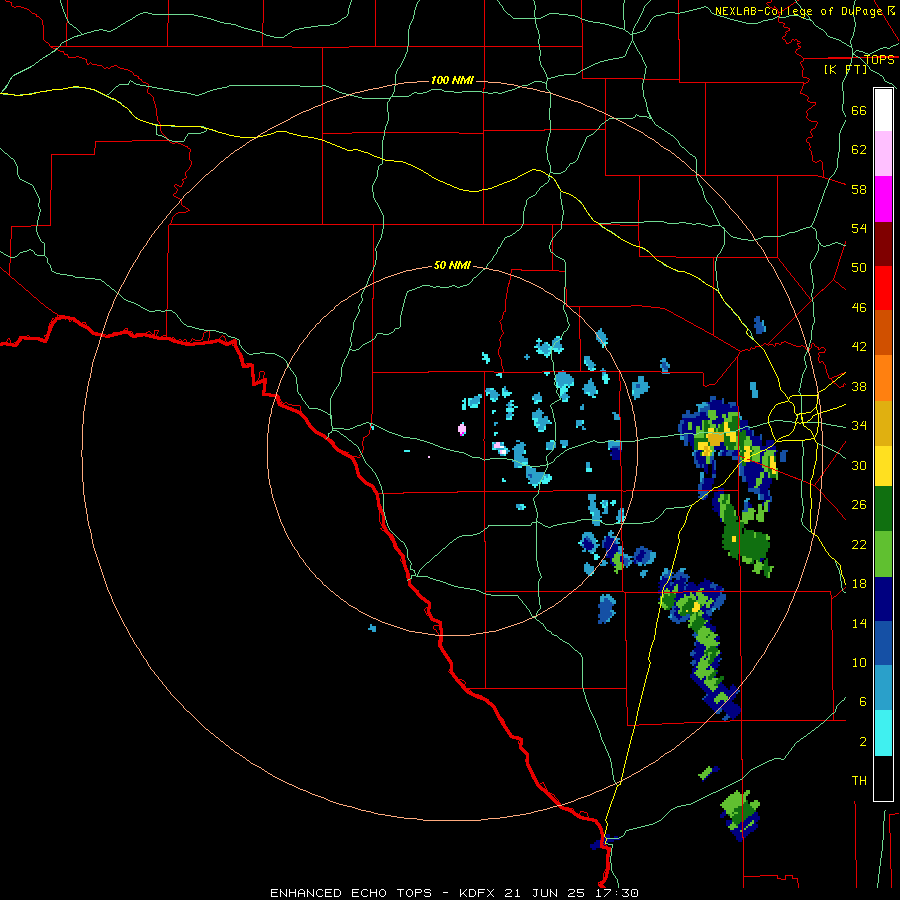This screenshot has height=900, width=900.
Task: Click the ENHANCED ECHO TOPS KDFX caption
Action: (454, 893)
